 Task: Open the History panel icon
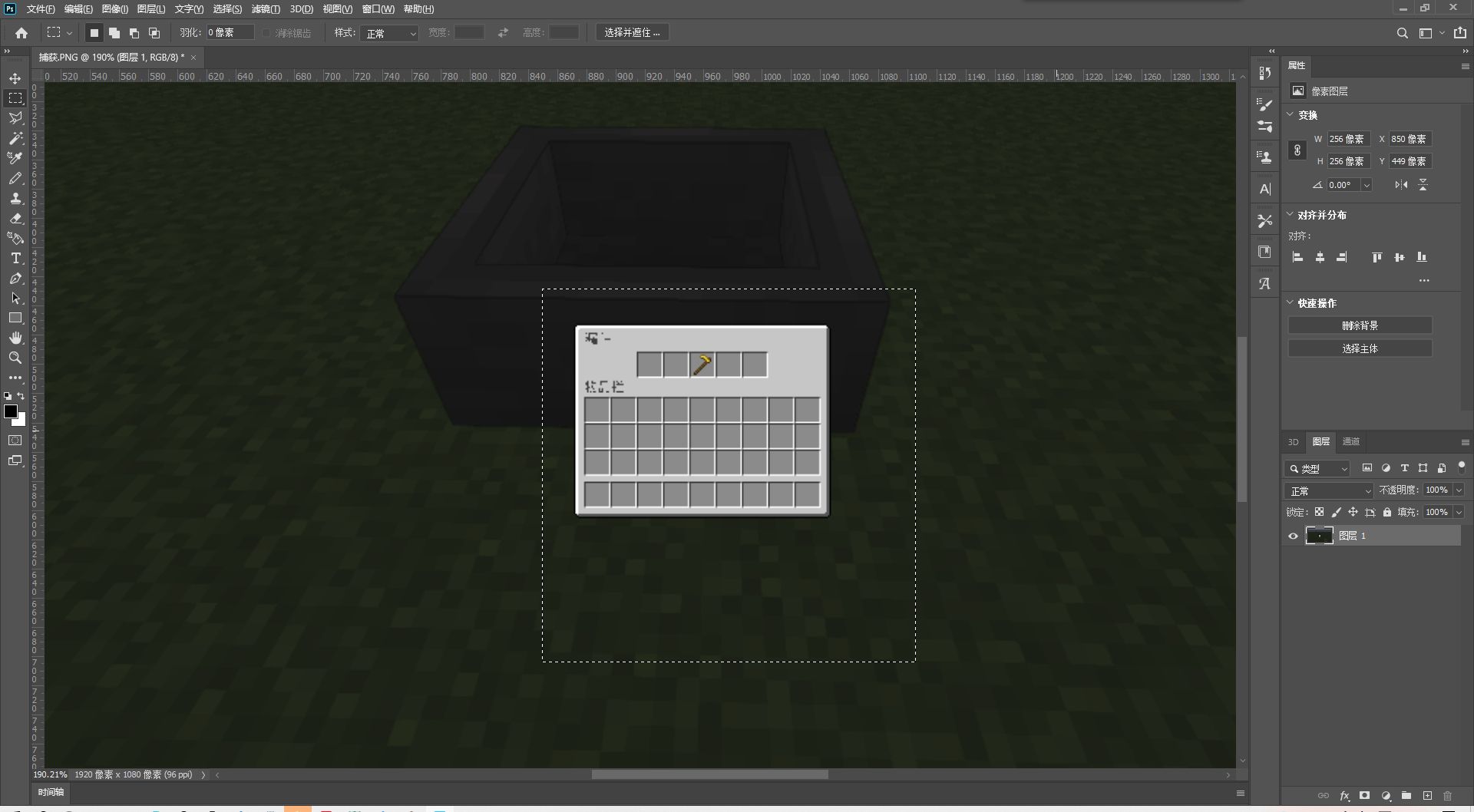click(1264, 74)
